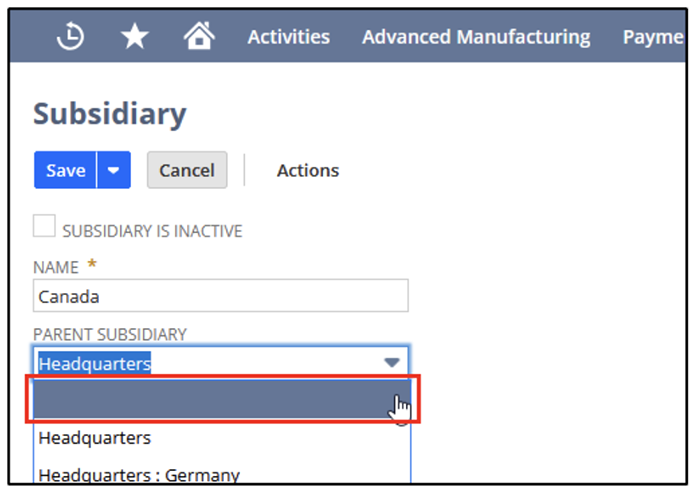
Task: Click the blue Save button
Action: pos(65,170)
